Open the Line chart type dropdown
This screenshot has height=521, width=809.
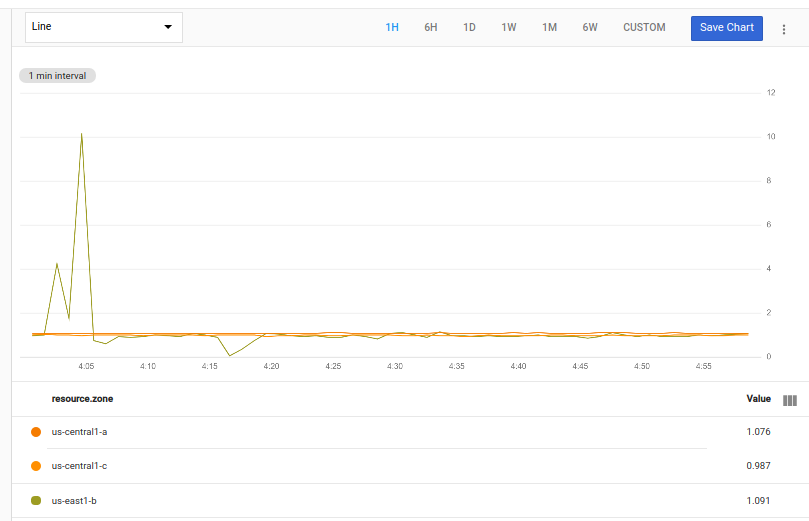point(104,27)
